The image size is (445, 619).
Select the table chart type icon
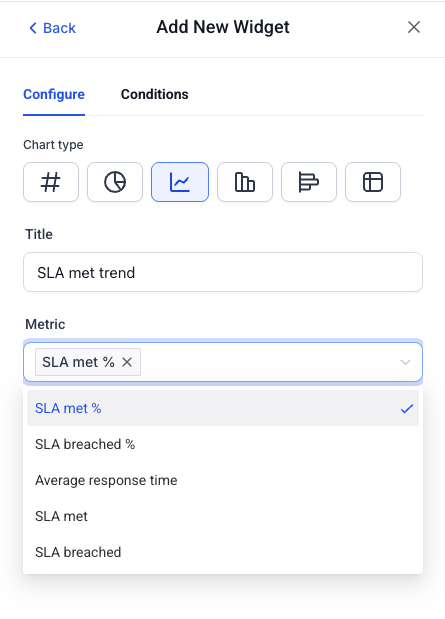(x=373, y=182)
